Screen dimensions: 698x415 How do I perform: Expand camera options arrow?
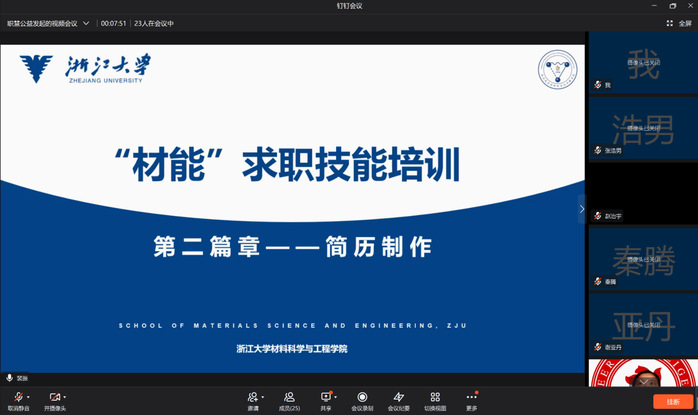66,396
